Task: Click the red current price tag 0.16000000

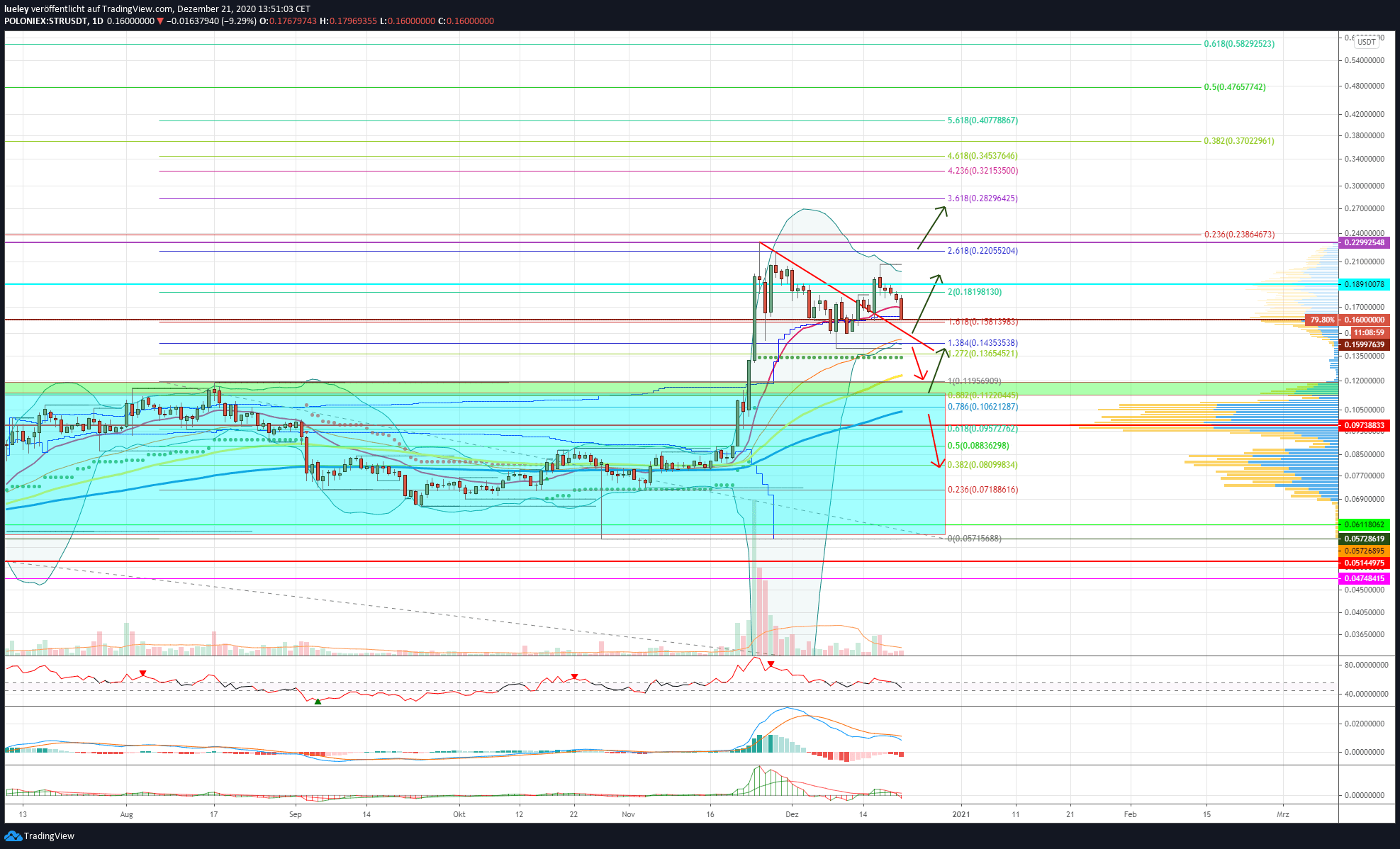Action: 1364,320
